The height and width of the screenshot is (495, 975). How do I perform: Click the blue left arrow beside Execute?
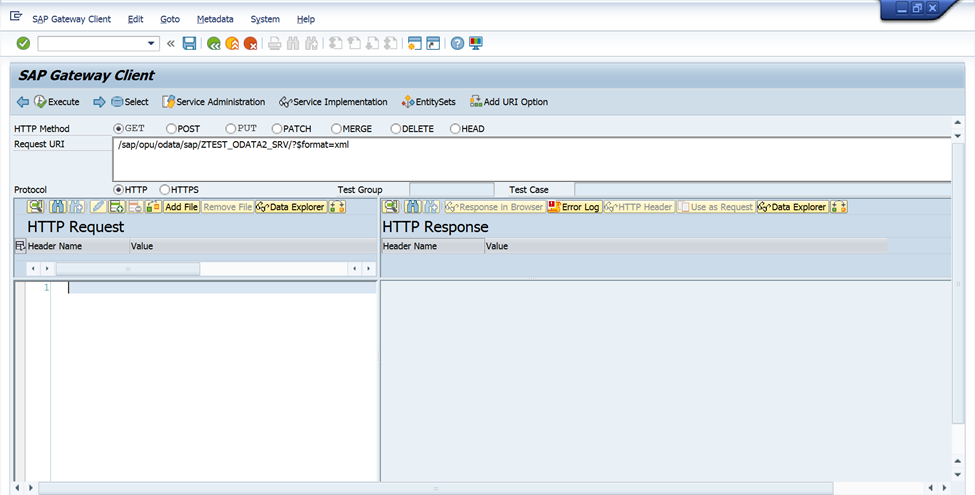click(23, 102)
